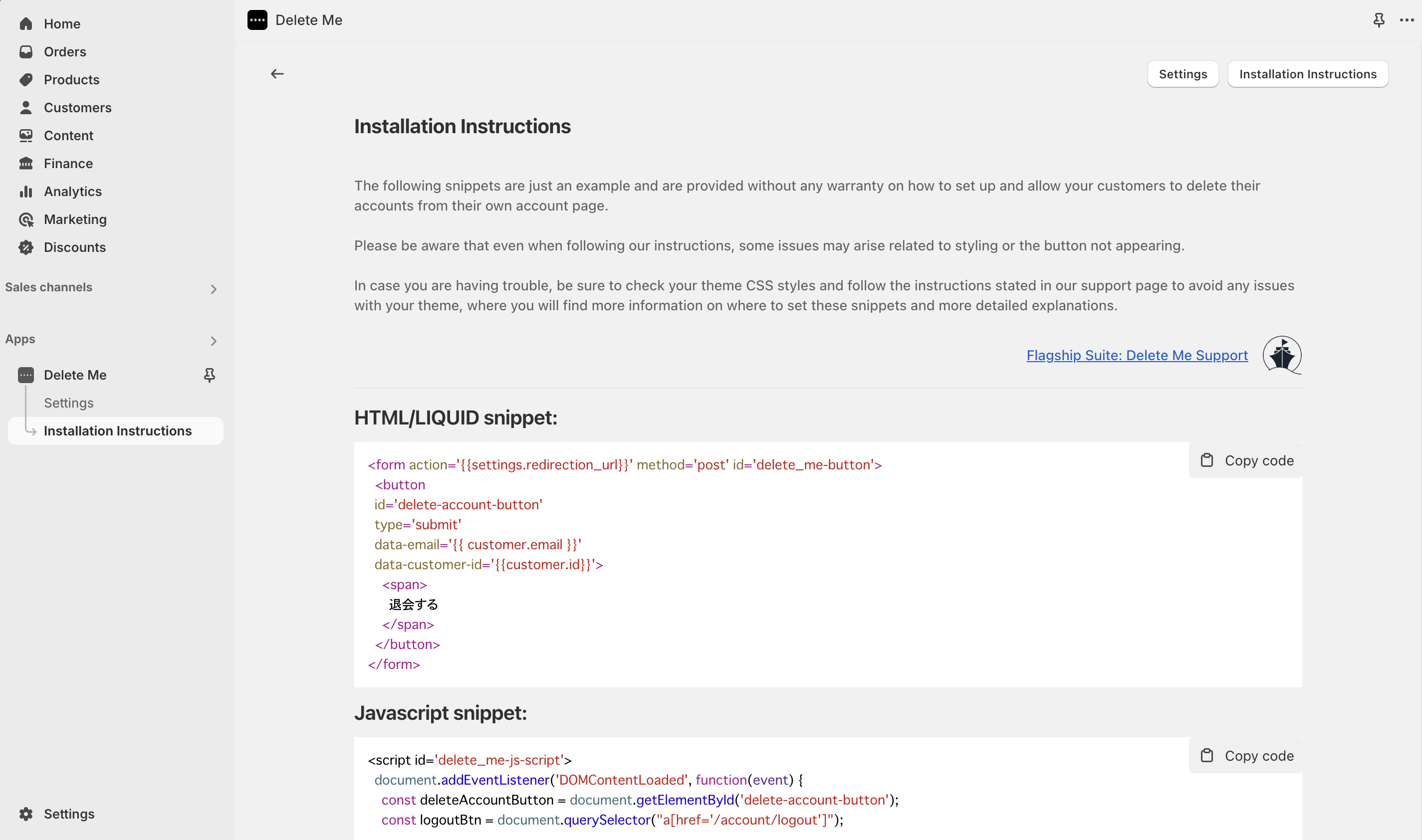Viewport: 1422px width, 840px height.
Task: Click the Discounts badge icon
Action: (26, 247)
